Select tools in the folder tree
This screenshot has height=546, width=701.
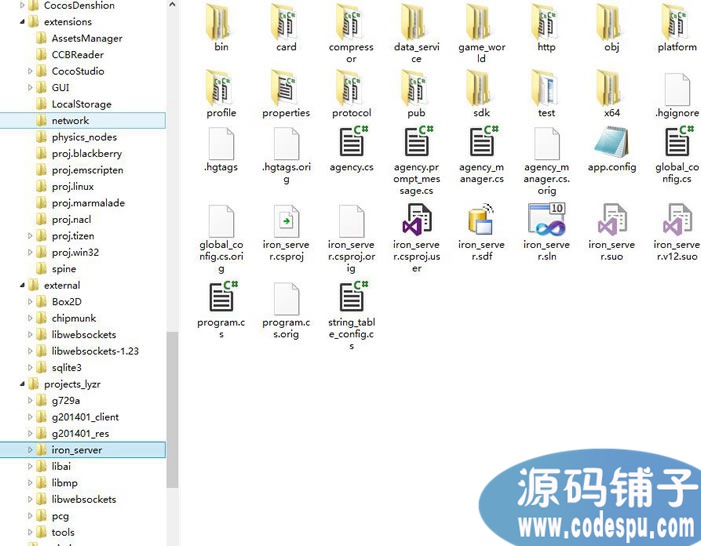point(63,532)
